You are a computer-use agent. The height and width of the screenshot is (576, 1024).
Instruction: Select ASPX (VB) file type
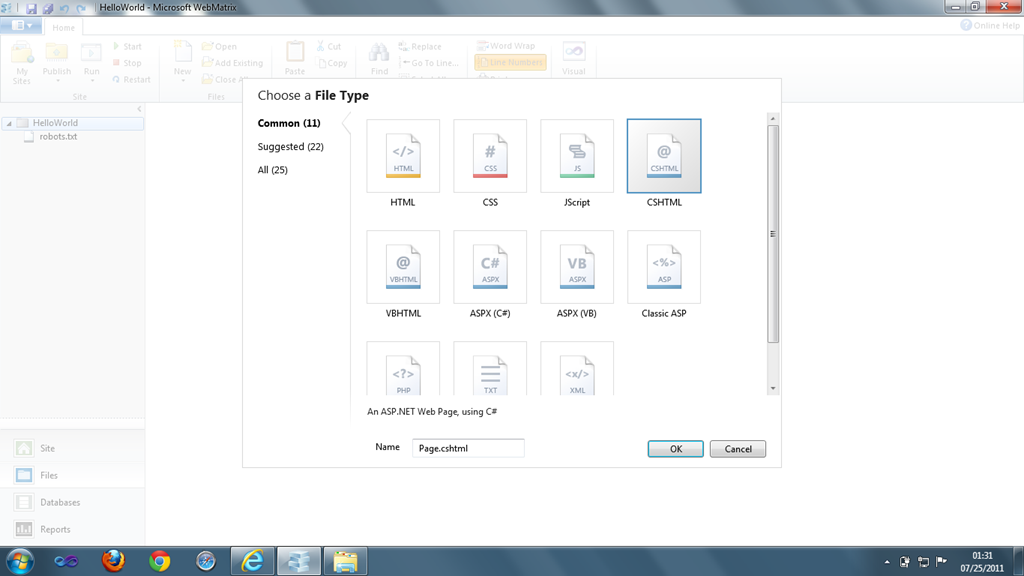577,267
